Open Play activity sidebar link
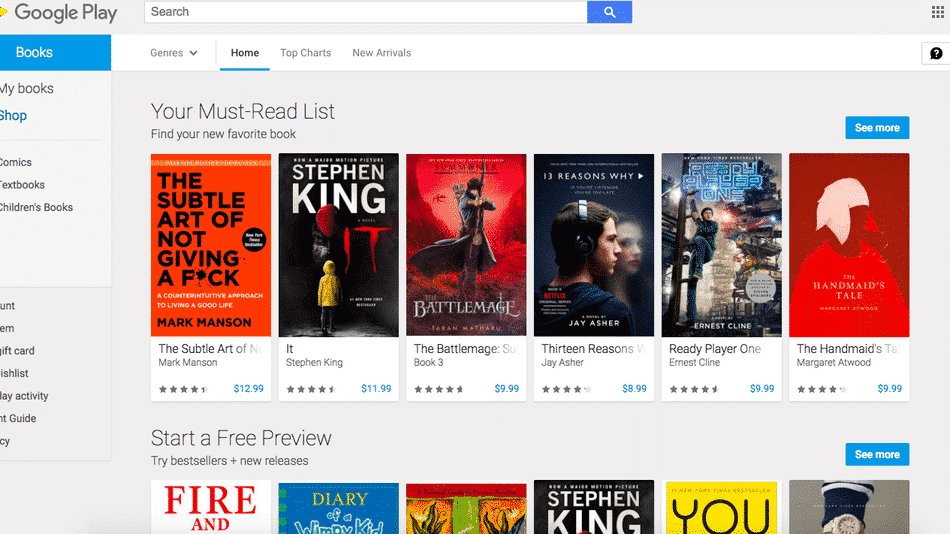 pyautogui.click(x=24, y=396)
